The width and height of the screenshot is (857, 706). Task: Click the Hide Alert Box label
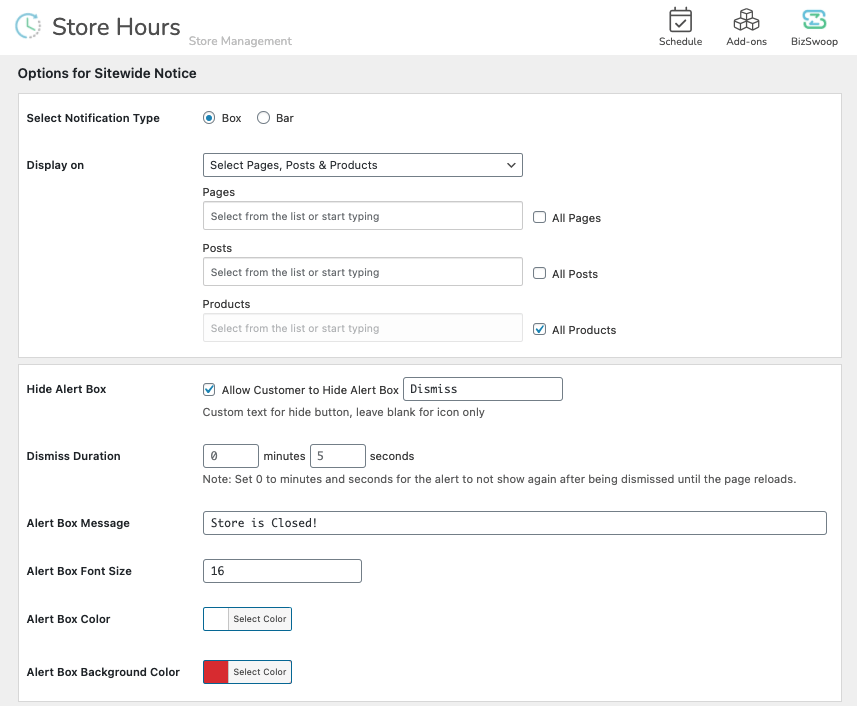[x=66, y=389]
